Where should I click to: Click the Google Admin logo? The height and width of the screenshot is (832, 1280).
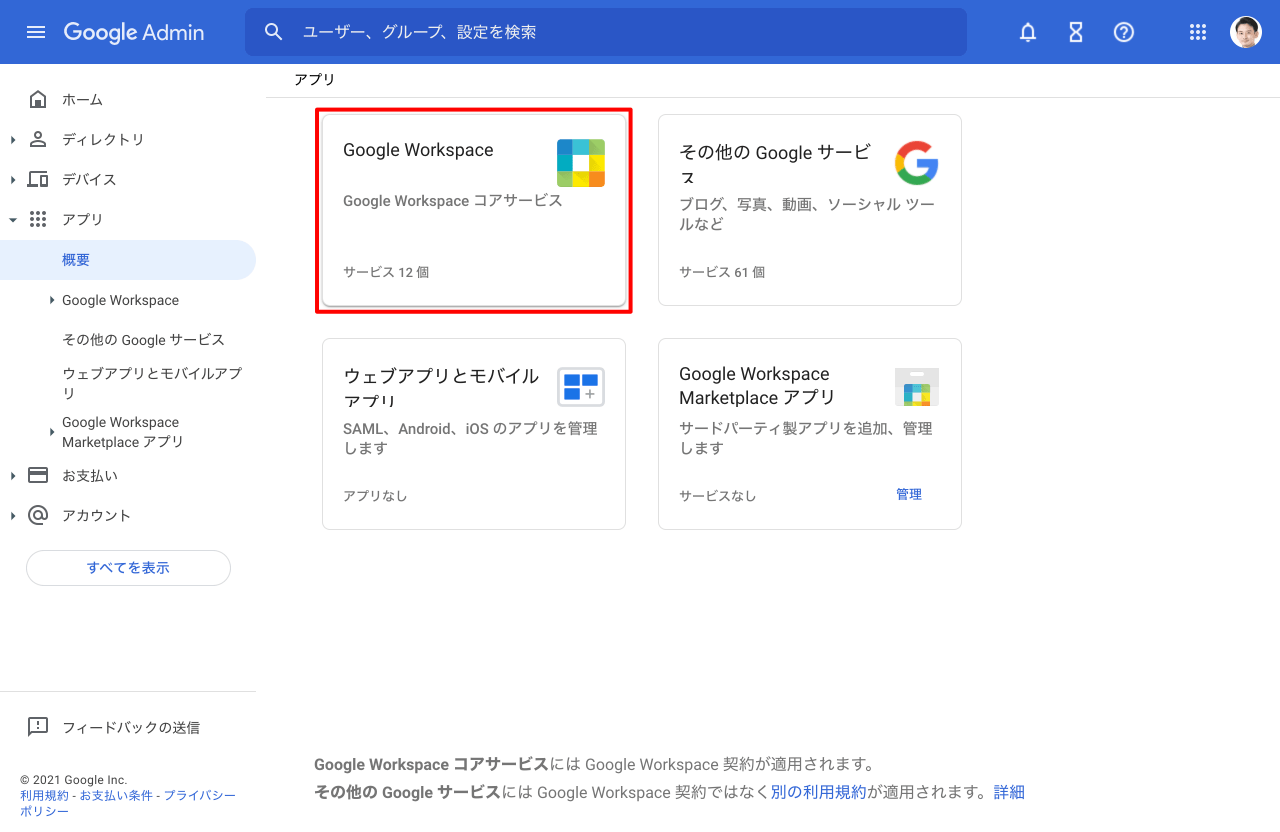134,32
